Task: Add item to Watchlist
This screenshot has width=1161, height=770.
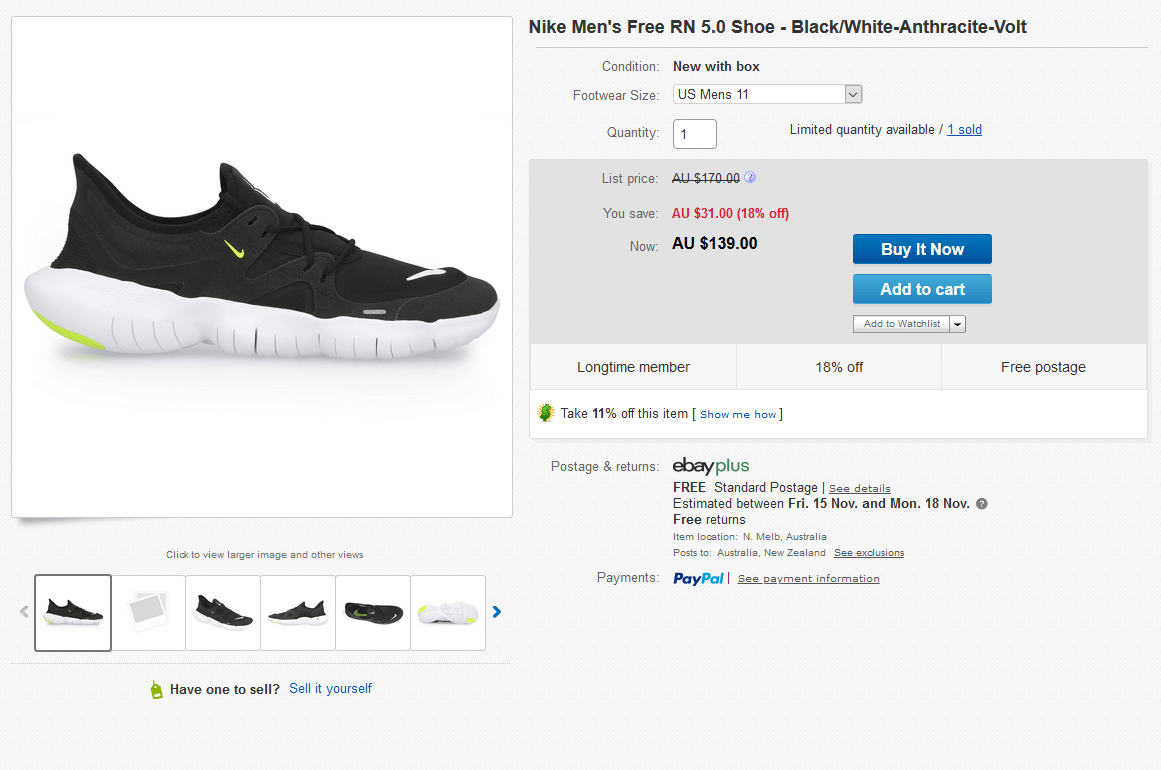Action: pyautogui.click(x=901, y=324)
